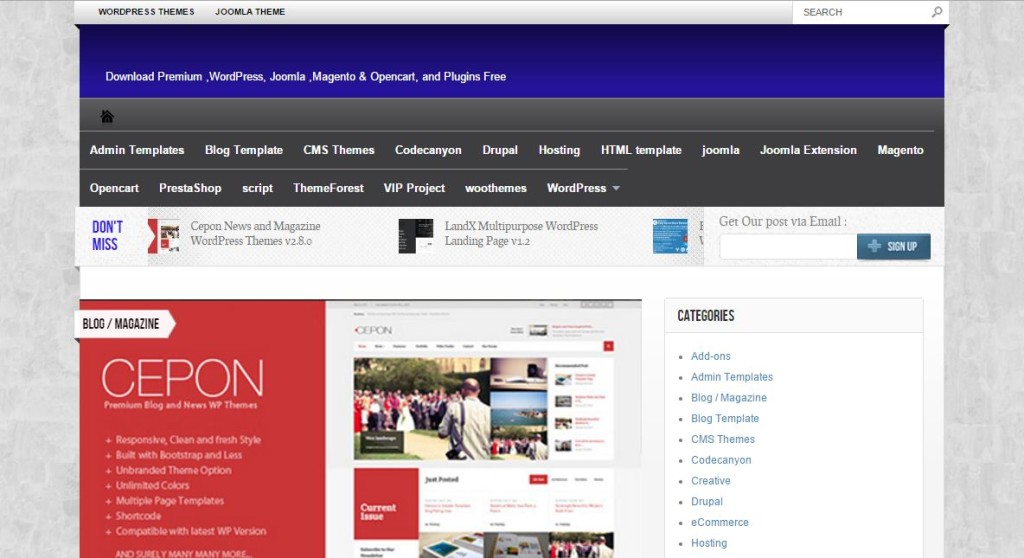Screen dimensions: 1024x558
Task: Click the Blog / Magazine category ribbon
Action: point(124,324)
